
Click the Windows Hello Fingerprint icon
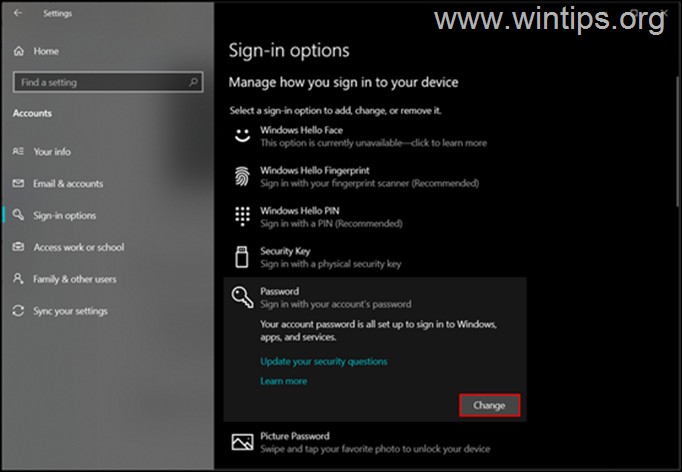click(x=242, y=177)
